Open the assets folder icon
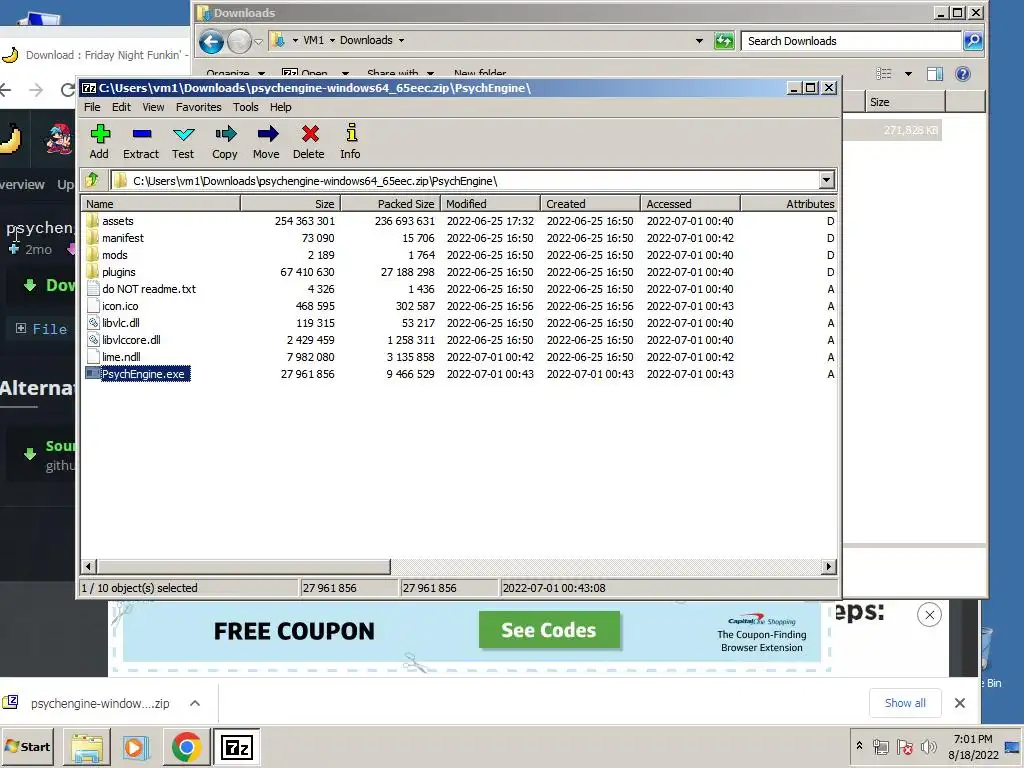1024x768 pixels. (93, 221)
